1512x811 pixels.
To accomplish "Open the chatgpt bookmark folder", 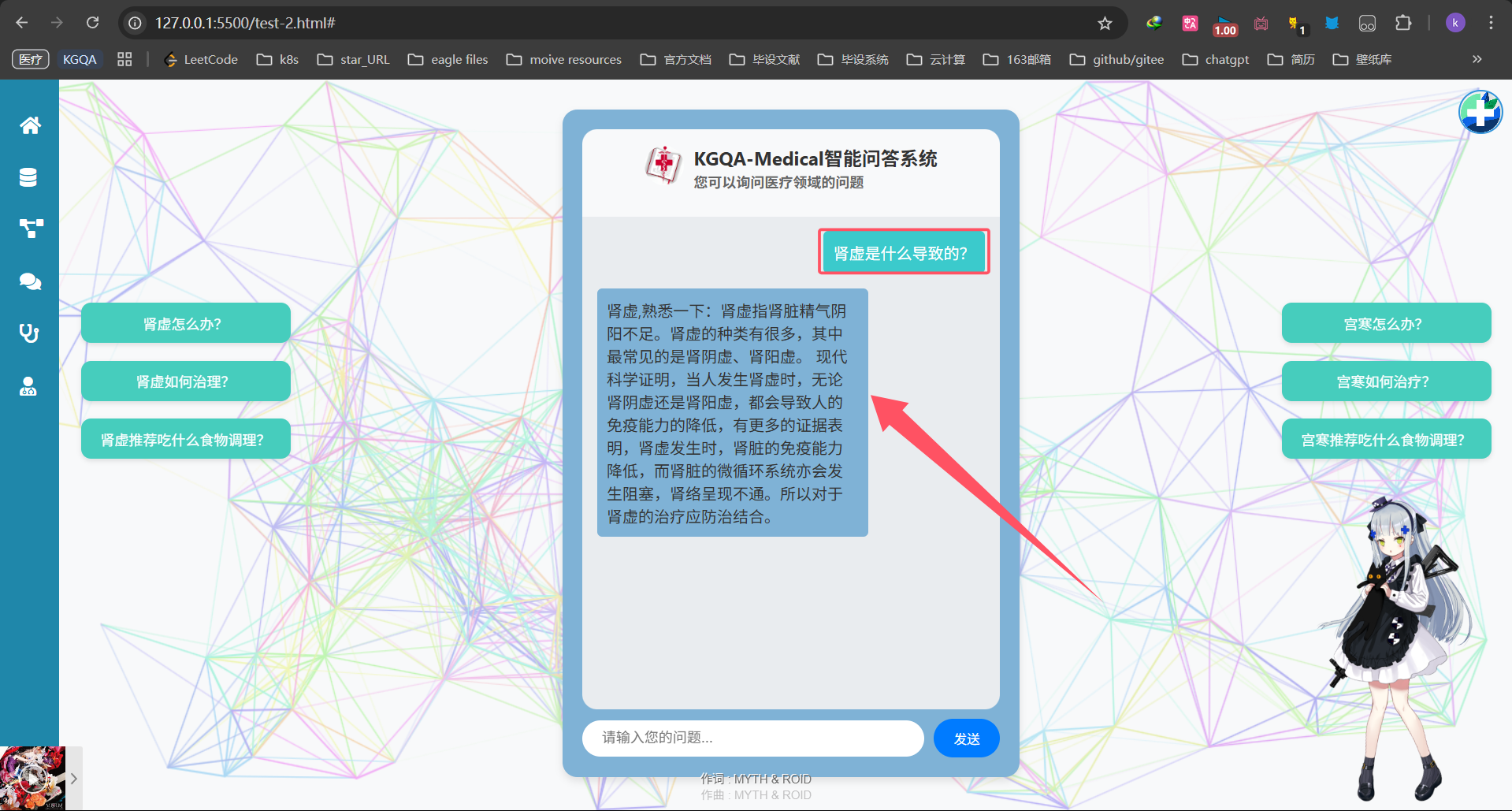I will (x=1216, y=59).
